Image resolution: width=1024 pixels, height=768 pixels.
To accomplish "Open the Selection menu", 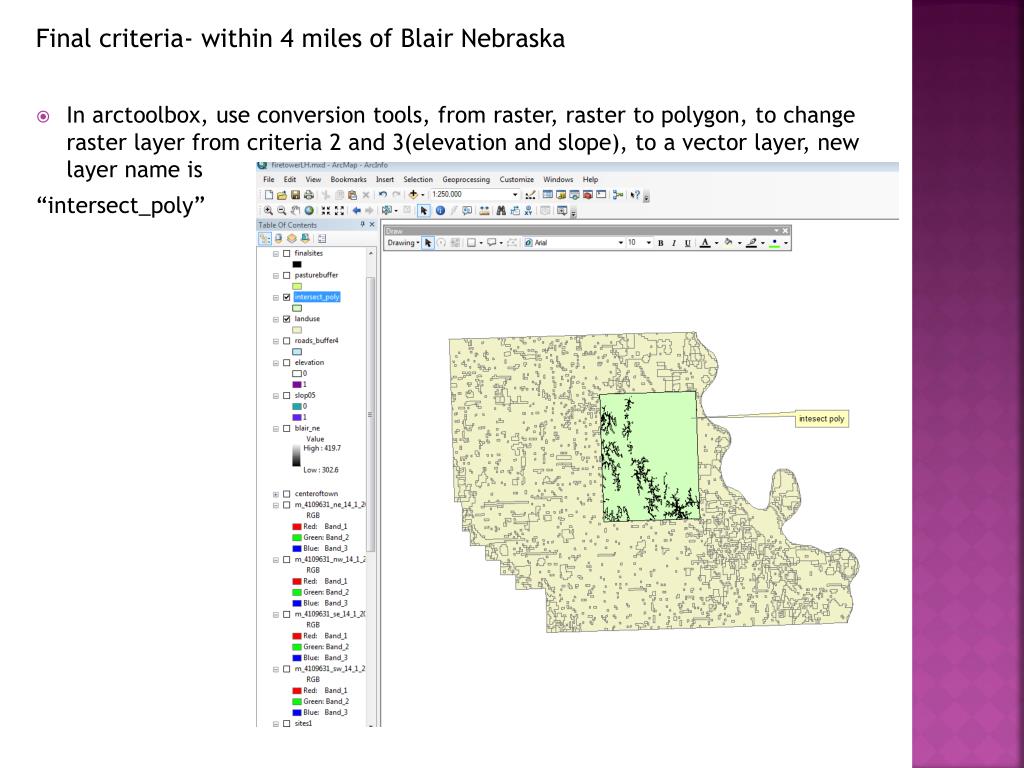I will [x=418, y=180].
